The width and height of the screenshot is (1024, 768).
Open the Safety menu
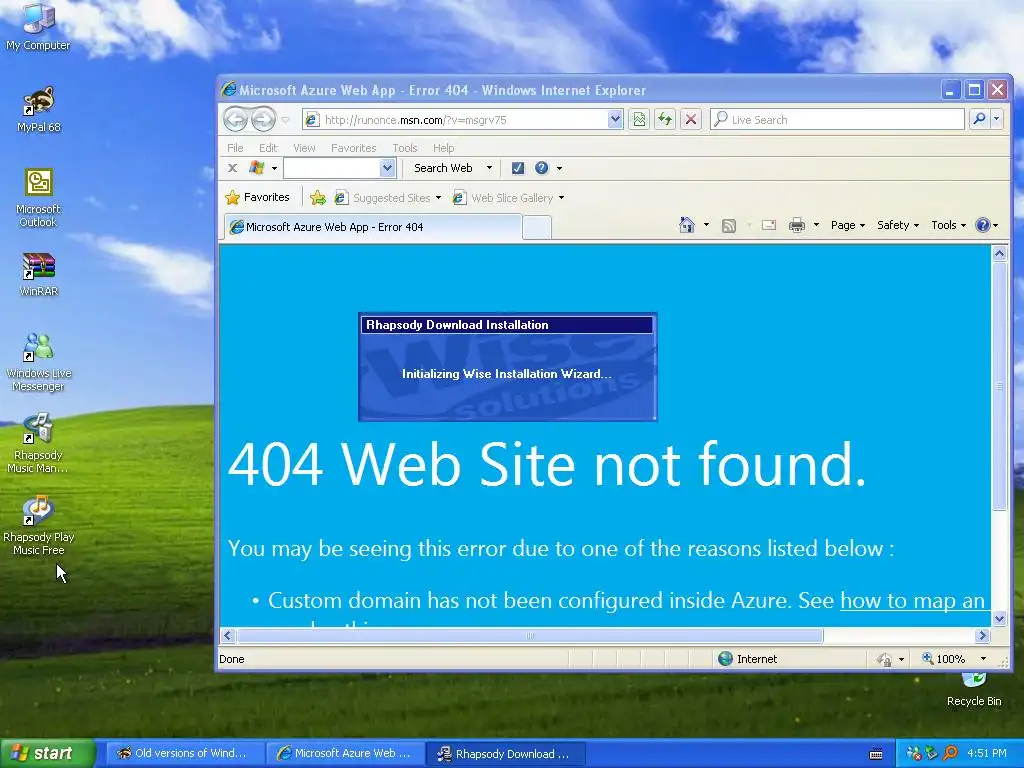(x=898, y=225)
